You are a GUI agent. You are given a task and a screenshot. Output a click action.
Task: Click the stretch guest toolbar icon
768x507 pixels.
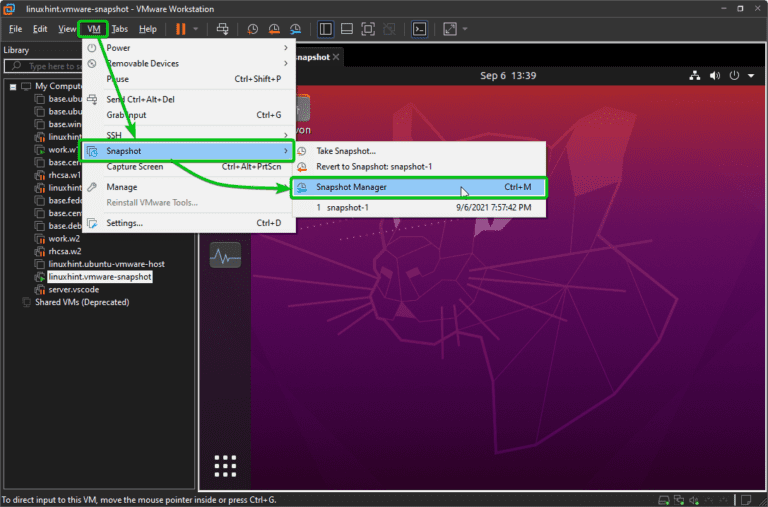click(x=450, y=29)
